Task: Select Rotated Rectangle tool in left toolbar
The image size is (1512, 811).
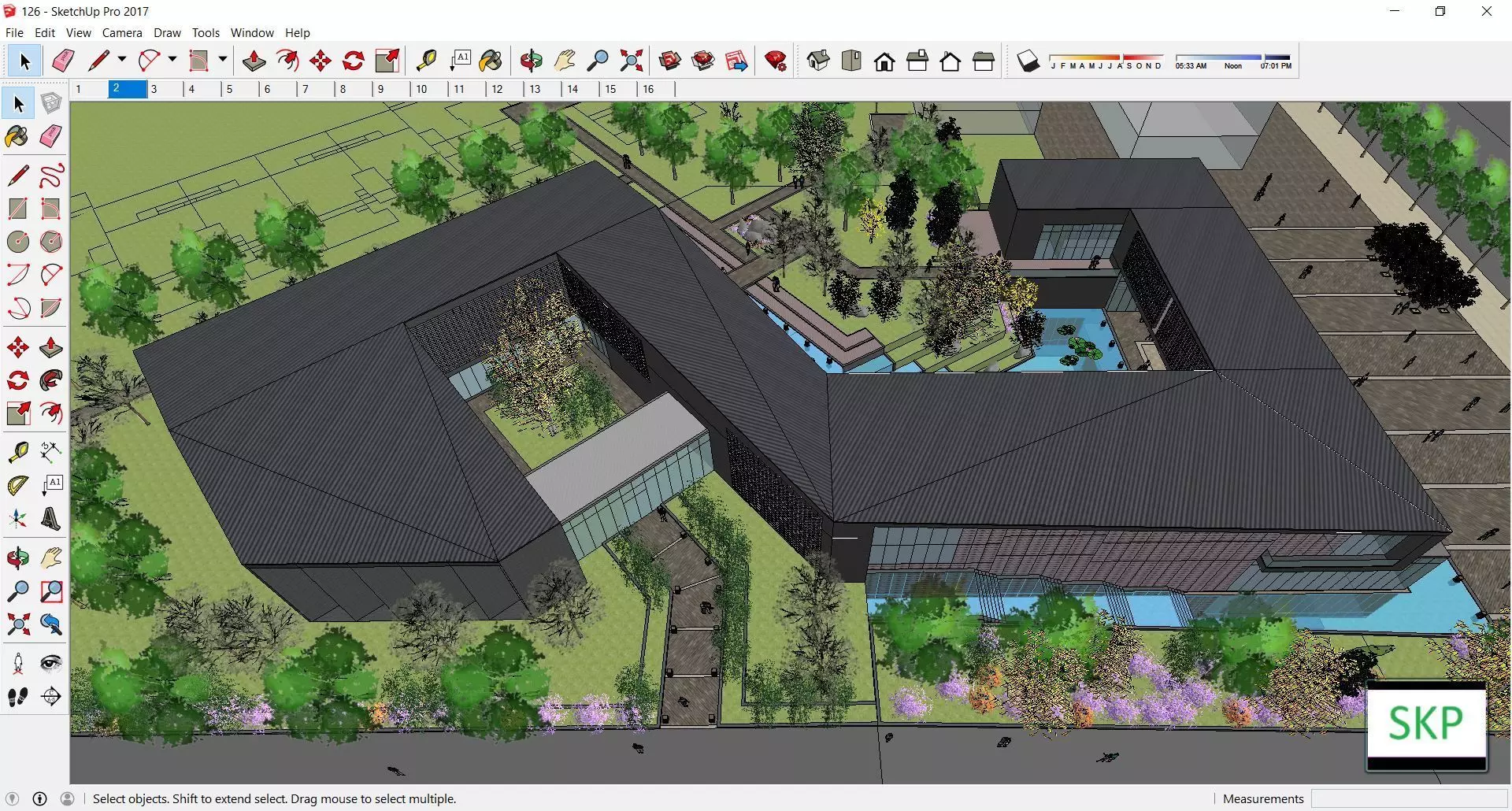Action: [x=51, y=208]
